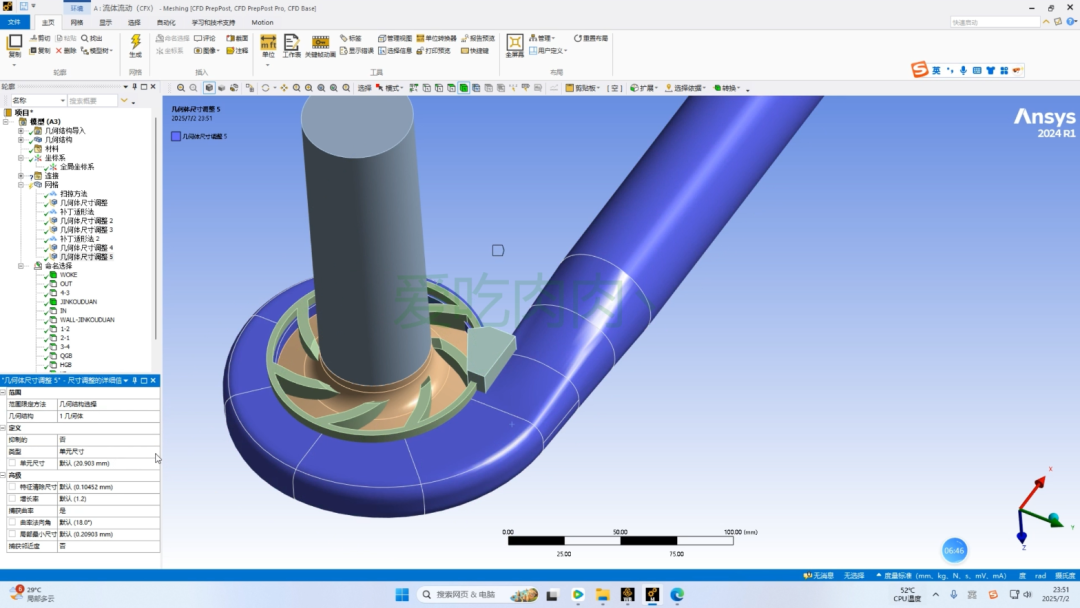Image resolution: width=1080 pixels, height=608 pixels.
Task: Click 管理视图 (Manage Views)
Action: [x=395, y=39]
